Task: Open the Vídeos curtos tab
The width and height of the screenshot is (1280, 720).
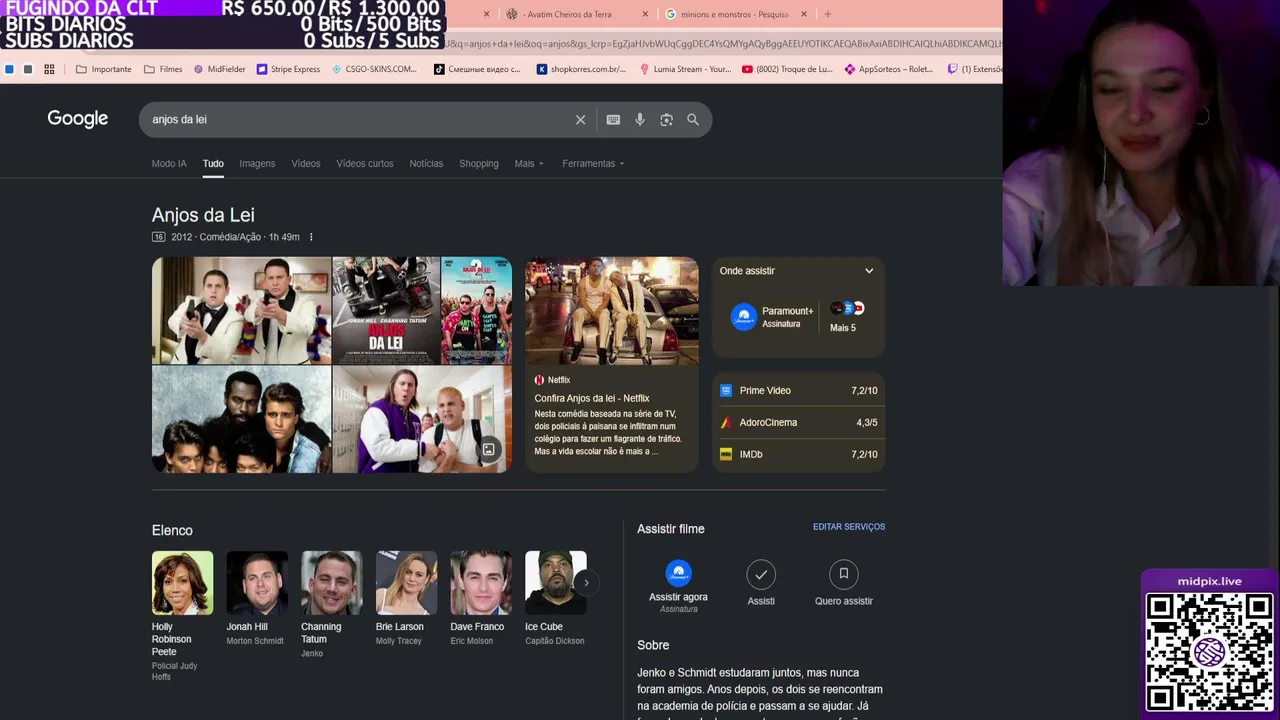Action: click(x=365, y=163)
